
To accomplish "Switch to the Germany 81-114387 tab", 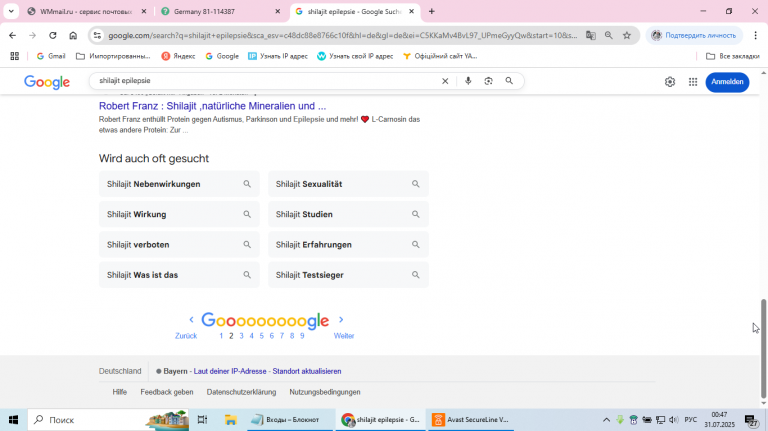I will pyautogui.click(x=220, y=11).
